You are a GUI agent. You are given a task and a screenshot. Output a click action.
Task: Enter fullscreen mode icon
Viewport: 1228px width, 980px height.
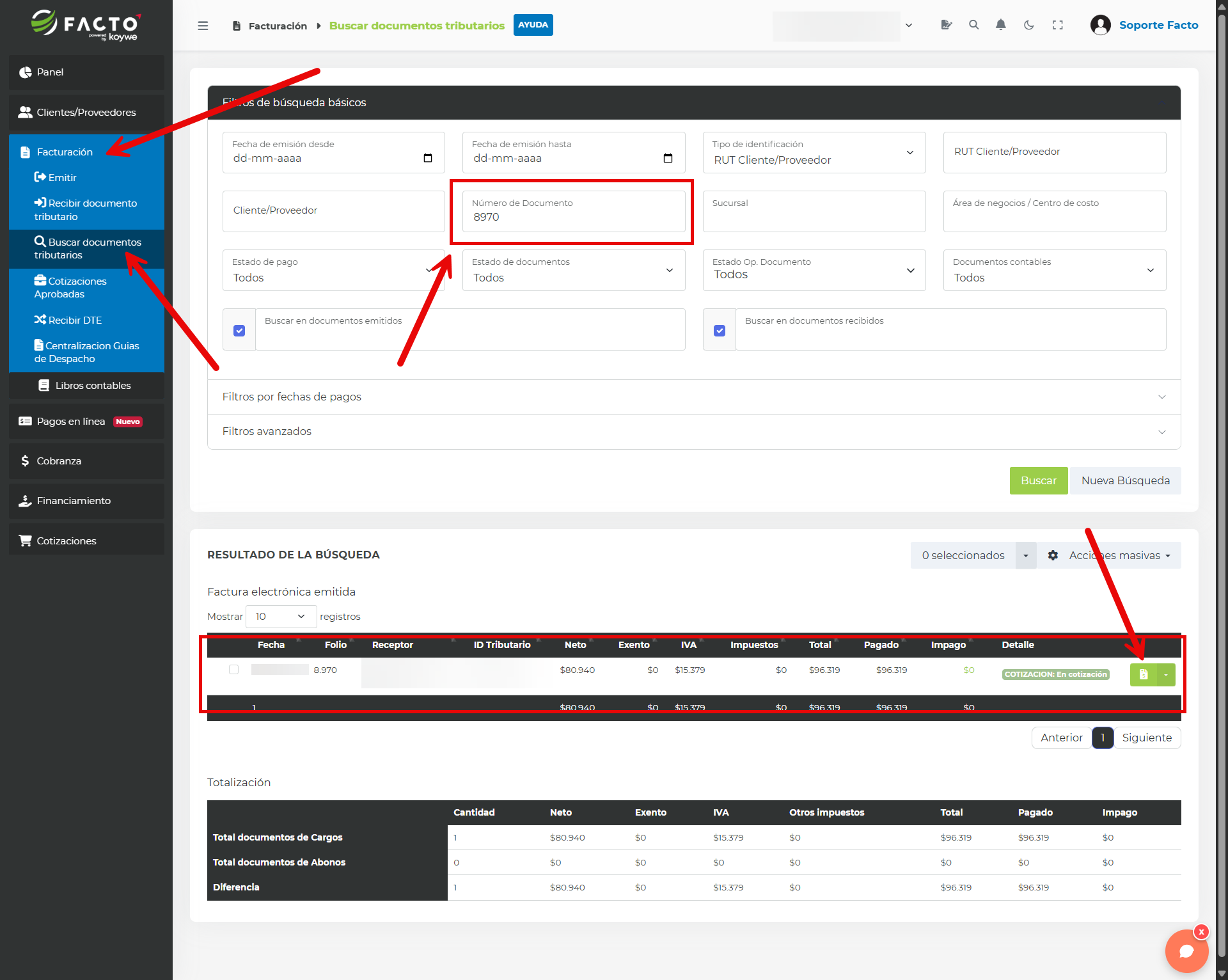coord(1058,25)
